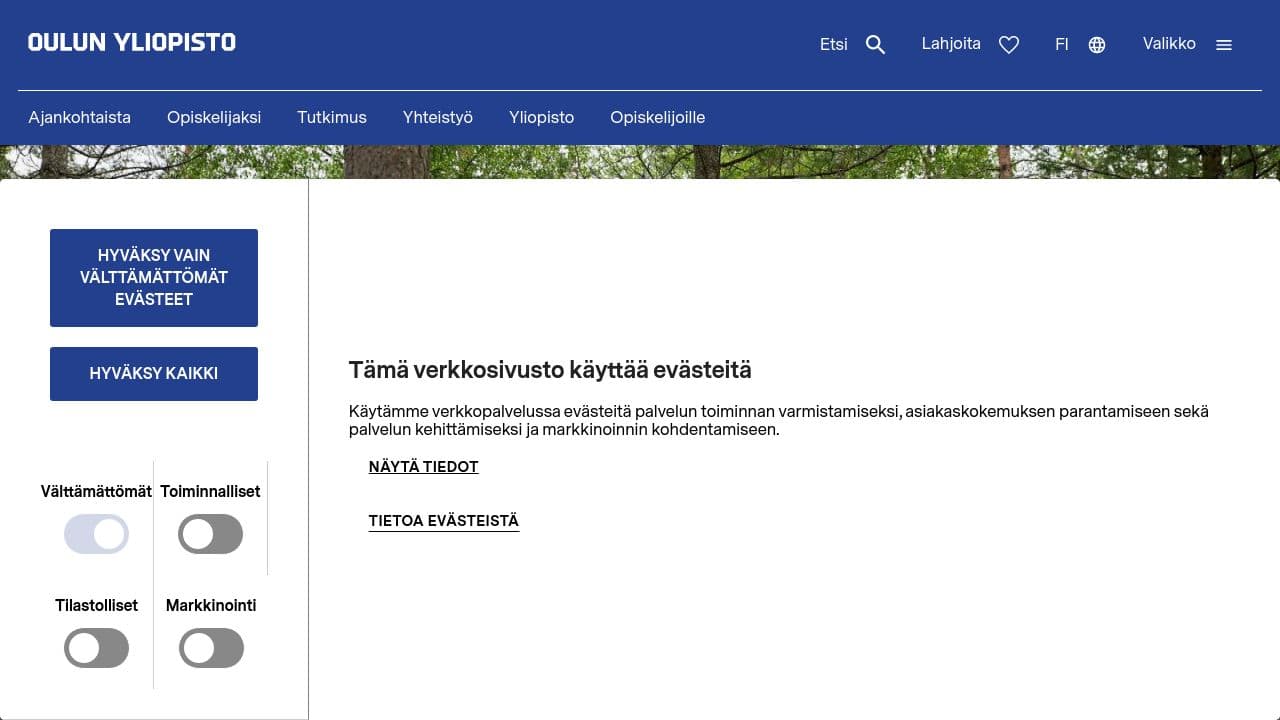
Task: Expand NÄYTÄ TIEDOT cookie details
Action: pos(423,466)
